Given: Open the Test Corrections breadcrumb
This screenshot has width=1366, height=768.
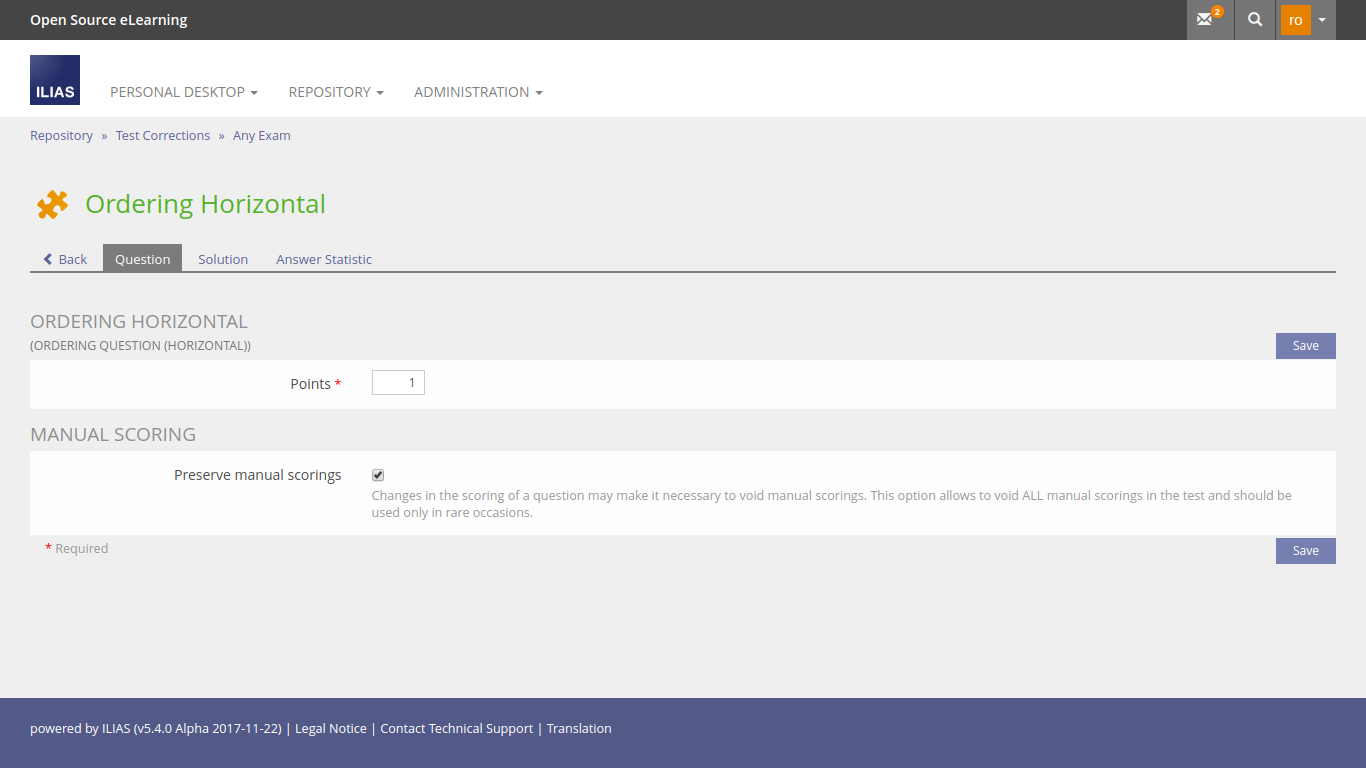Looking at the screenshot, I should [163, 135].
